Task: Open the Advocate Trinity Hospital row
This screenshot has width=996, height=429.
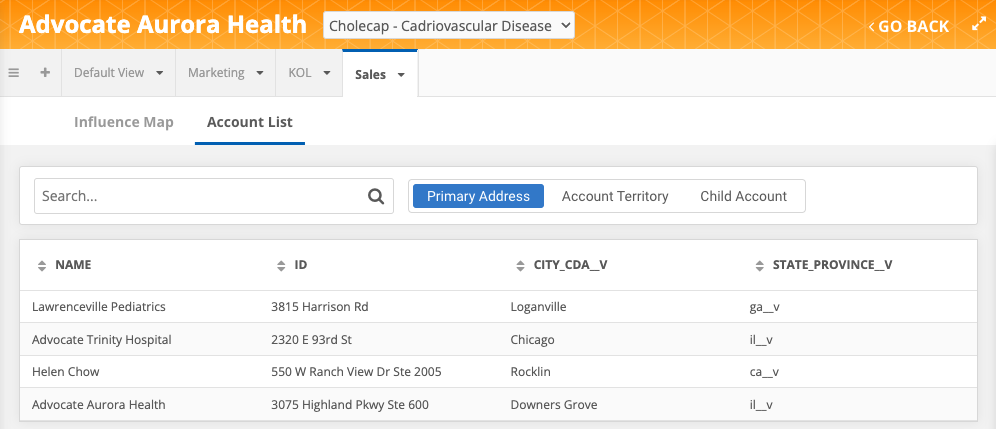Action: click(x=102, y=339)
